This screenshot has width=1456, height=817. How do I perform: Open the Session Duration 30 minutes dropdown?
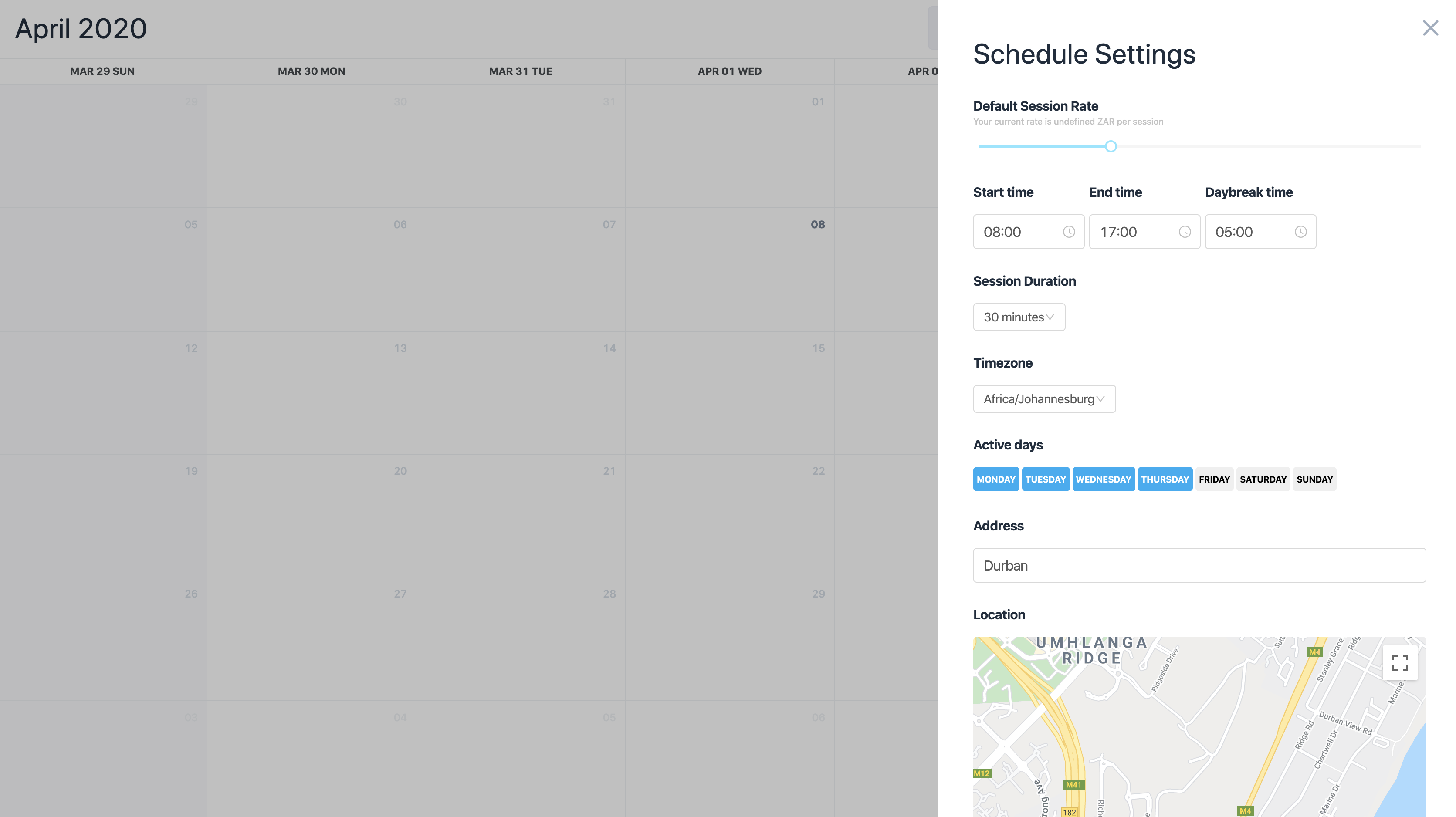click(1019, 317)
